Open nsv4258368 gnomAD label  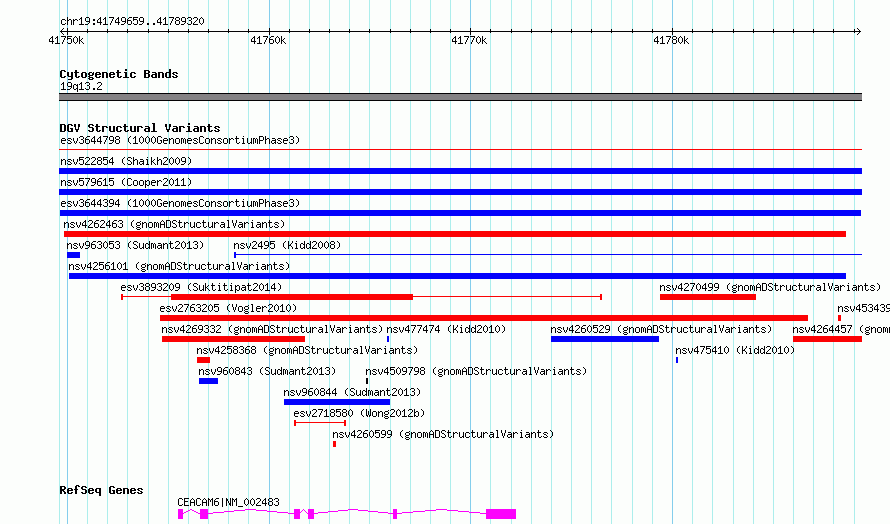[x=307, y=350]
